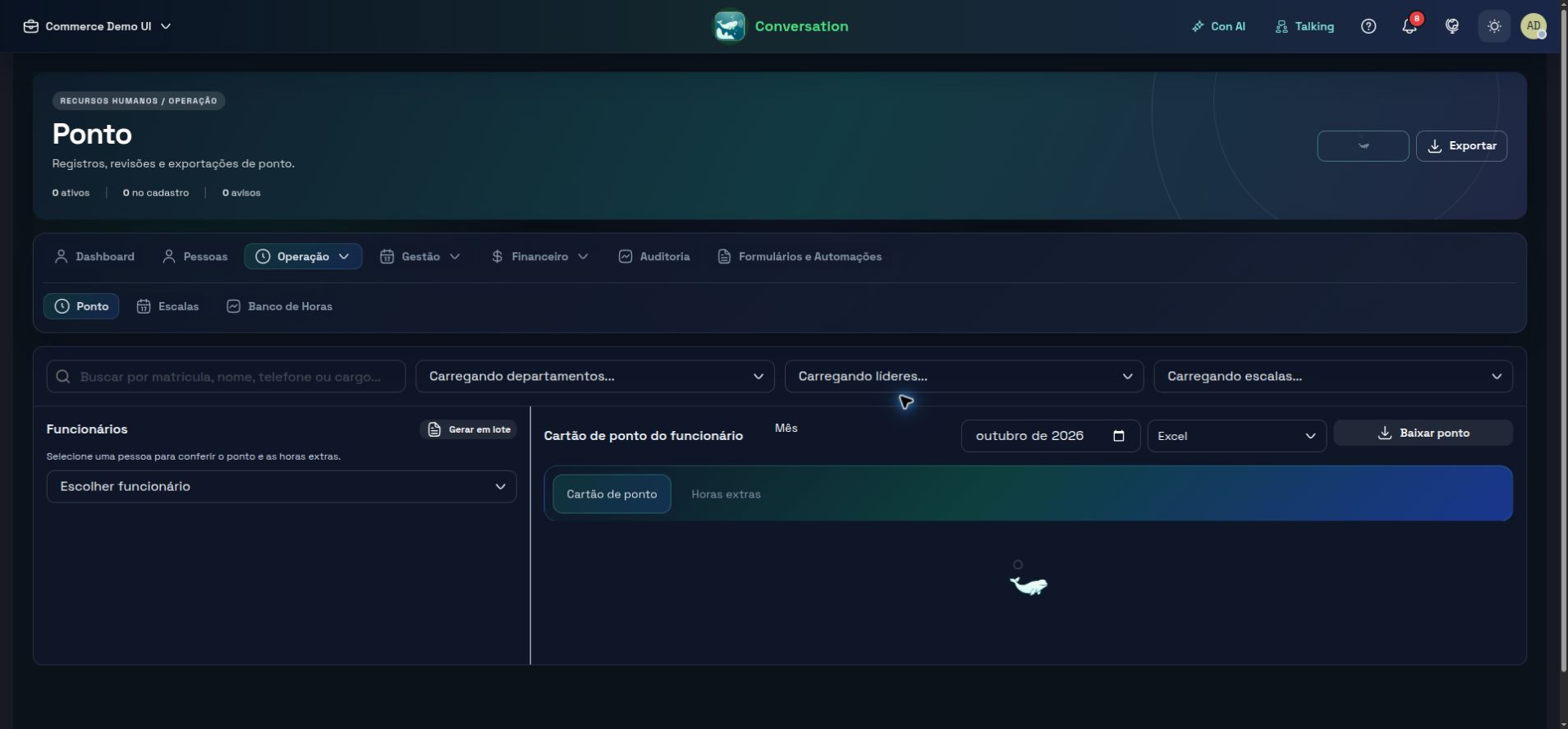Click the Recursos Humanos / Operação breadcrumb

139,101
